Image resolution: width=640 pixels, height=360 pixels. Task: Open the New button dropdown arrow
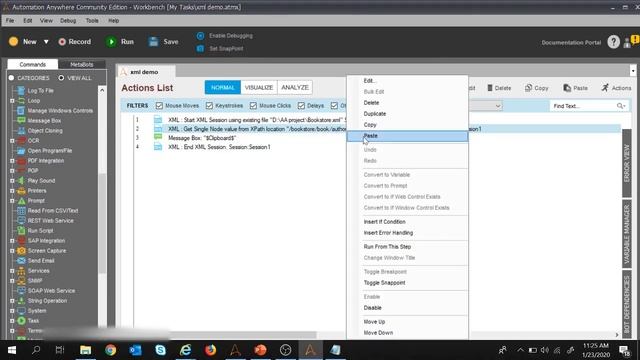(x=46, y=42)
